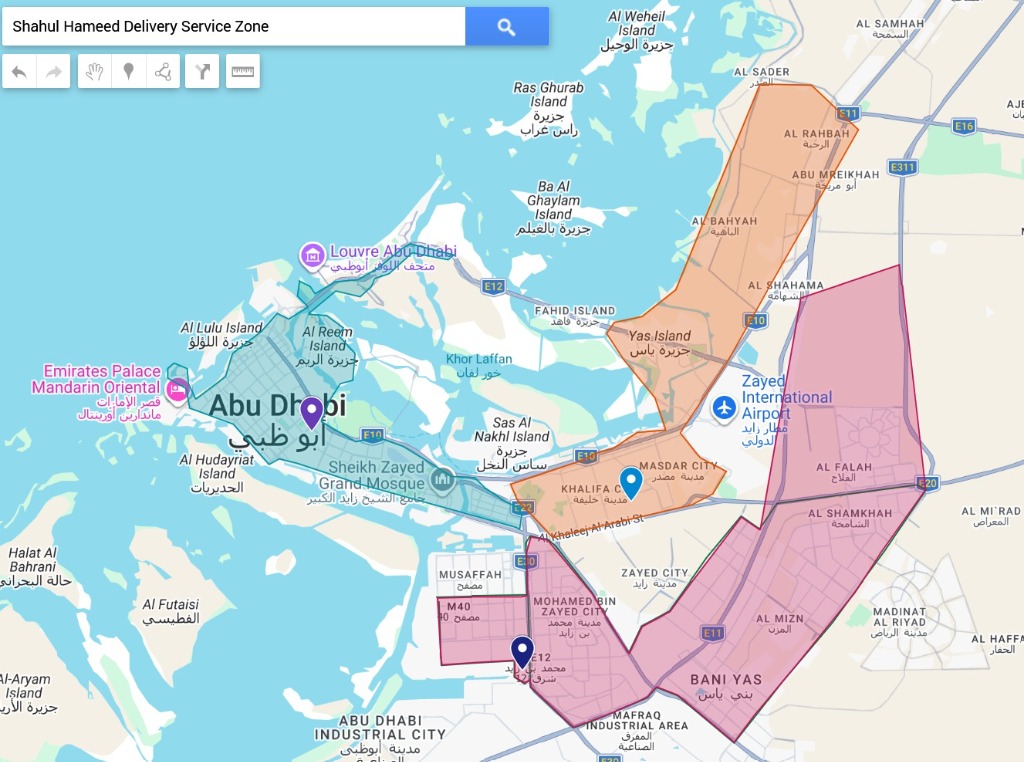1024x762 pixels.
Task: Focus the Shahul Hameed Delivery Service Zone search box
Action: coord(234,27)
